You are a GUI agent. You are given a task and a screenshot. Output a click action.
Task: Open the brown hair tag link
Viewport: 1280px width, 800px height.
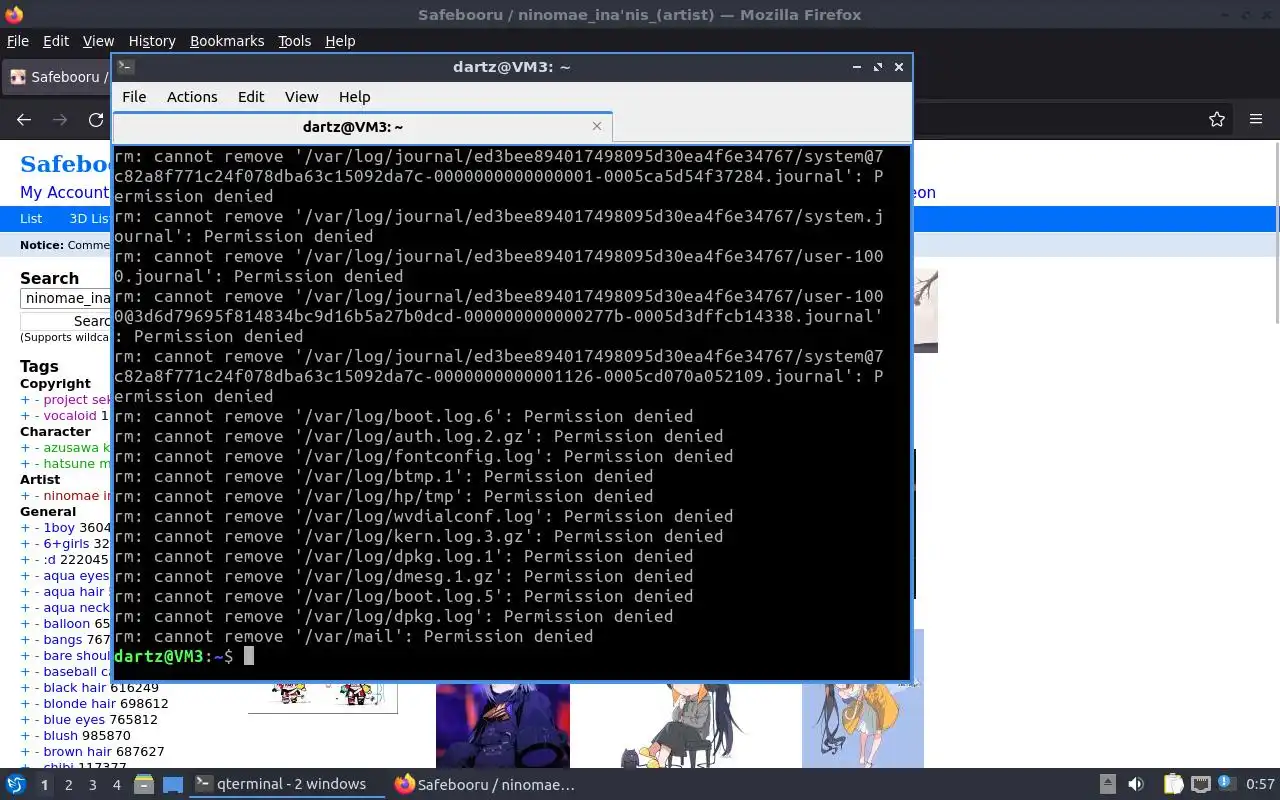pyautogui.click(x=78, y=751)
